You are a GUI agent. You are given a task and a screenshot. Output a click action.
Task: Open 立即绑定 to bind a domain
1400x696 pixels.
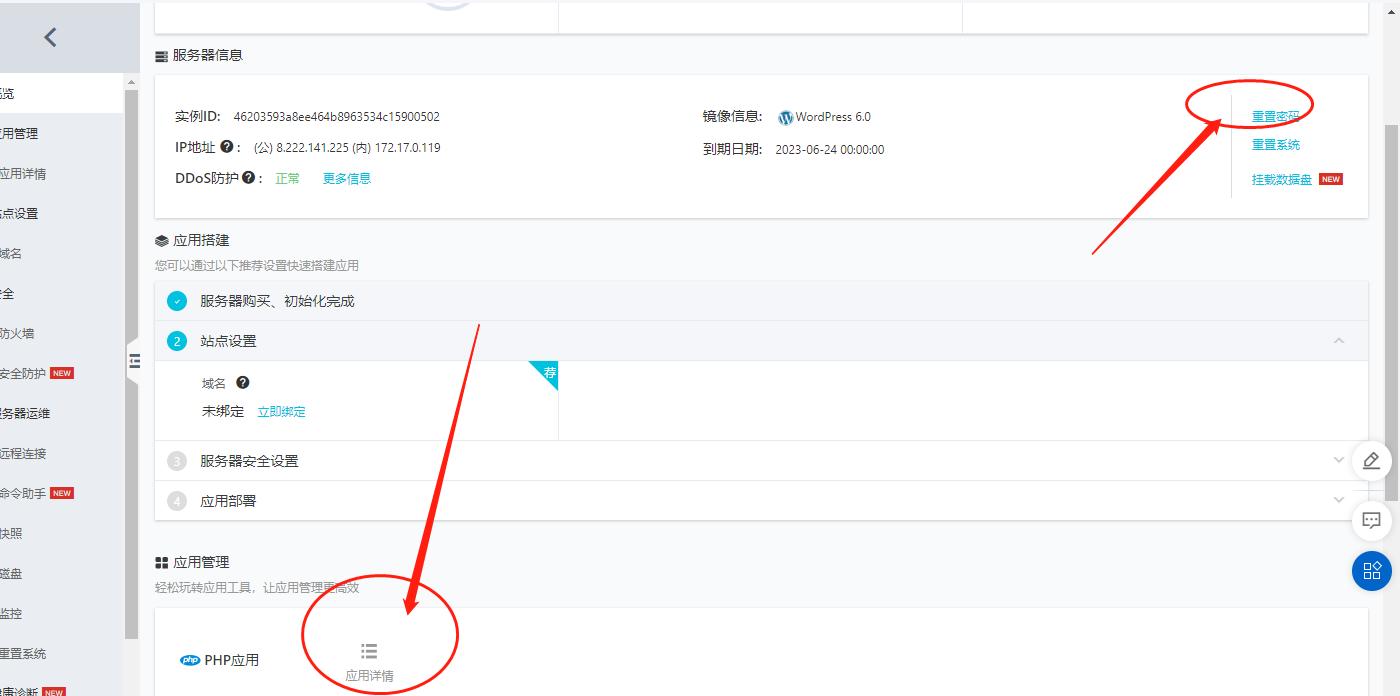pyautogui.click(x=282, y=411)
